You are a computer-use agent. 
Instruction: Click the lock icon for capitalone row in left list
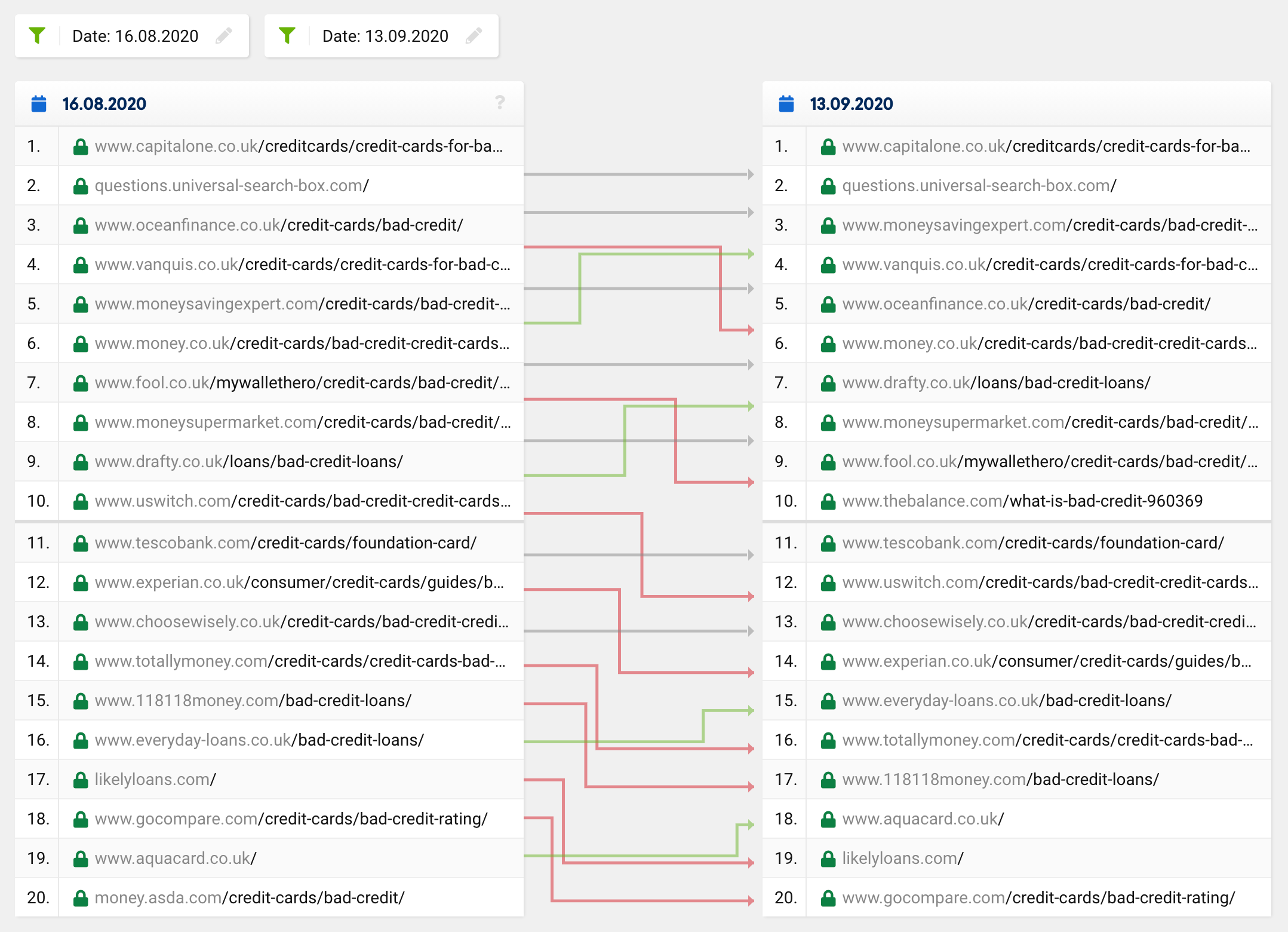pos(81,146)
